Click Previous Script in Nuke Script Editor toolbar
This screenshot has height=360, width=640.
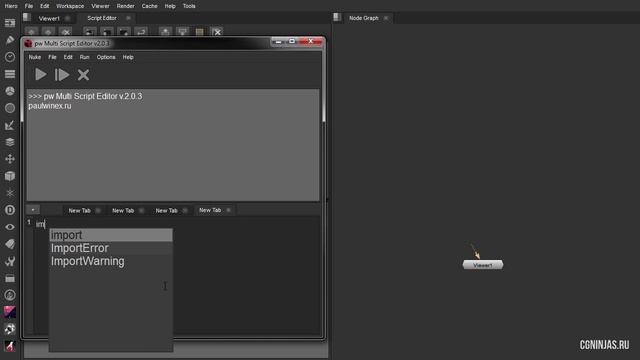pyautogui.click(x=31, y=32)
